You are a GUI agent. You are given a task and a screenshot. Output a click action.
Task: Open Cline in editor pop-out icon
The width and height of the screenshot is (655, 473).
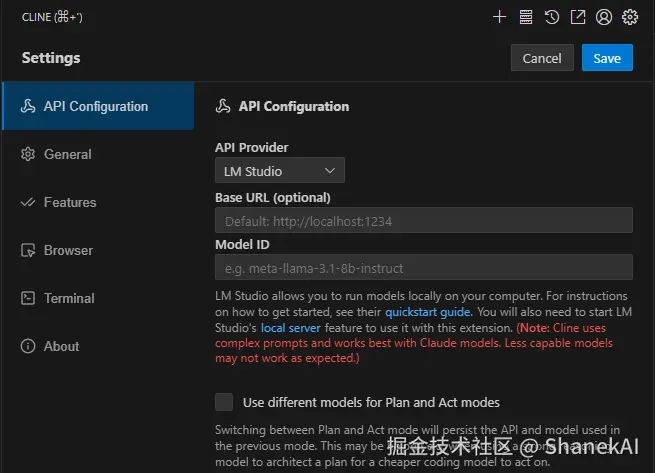click(x=578, y=17)
